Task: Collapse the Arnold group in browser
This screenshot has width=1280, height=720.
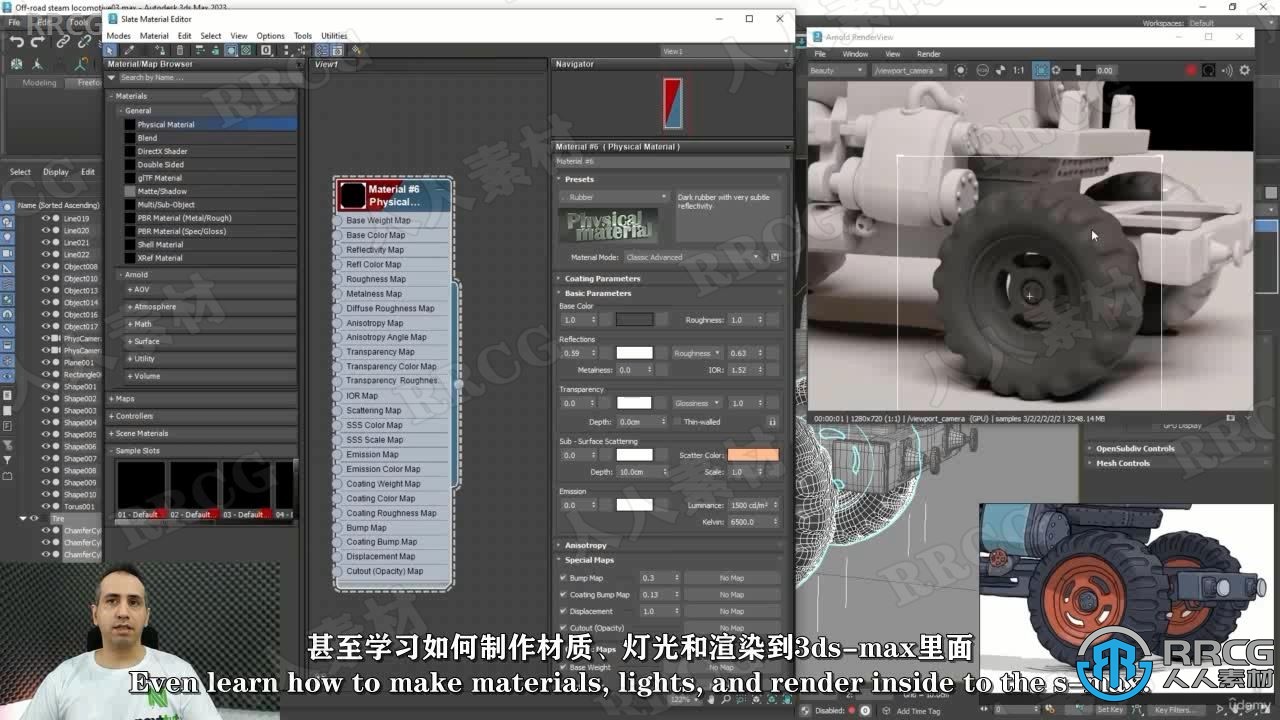Action: click(x=136, y=274)
